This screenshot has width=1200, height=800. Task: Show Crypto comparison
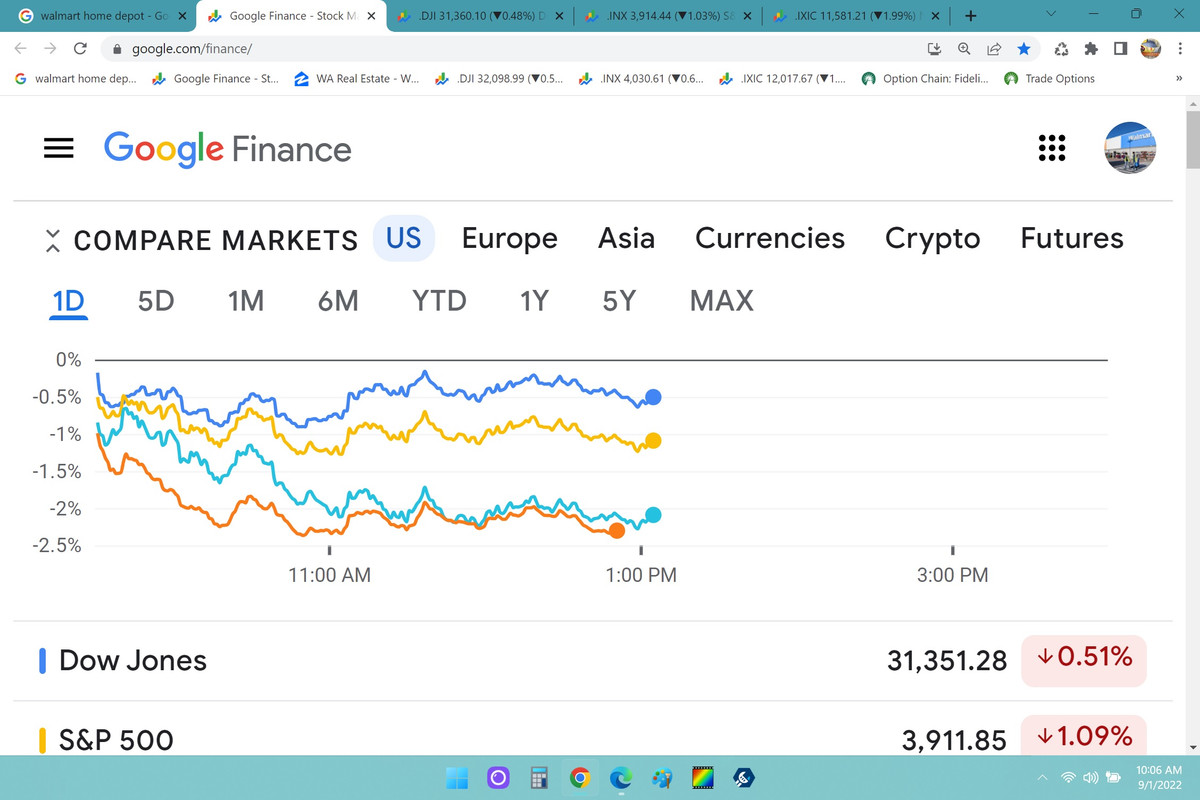click(933, 238)
